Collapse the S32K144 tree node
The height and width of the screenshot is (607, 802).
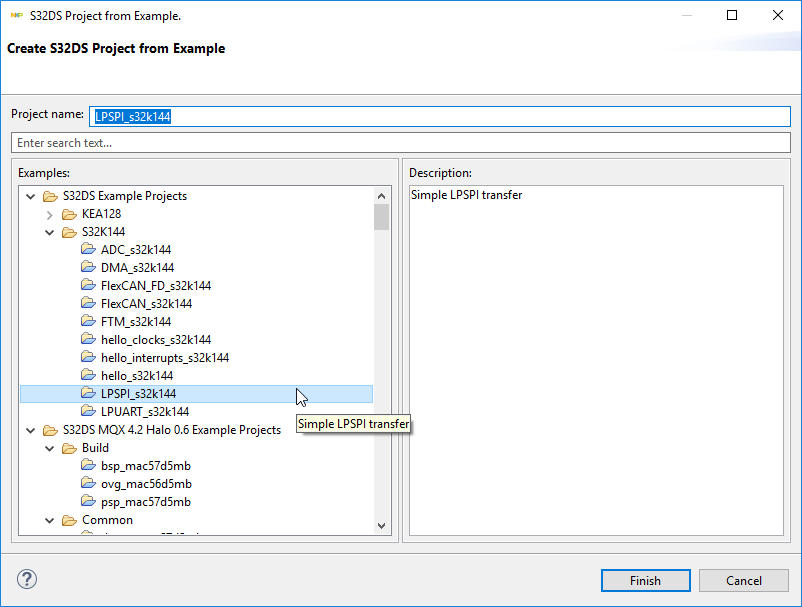click(50, 233)
